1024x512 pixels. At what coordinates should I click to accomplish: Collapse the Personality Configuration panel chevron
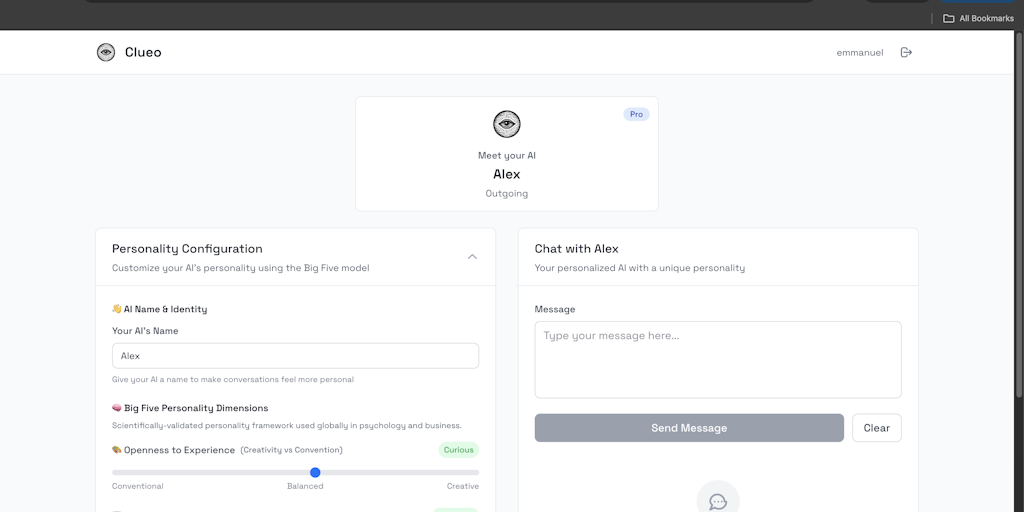[472, 257]
